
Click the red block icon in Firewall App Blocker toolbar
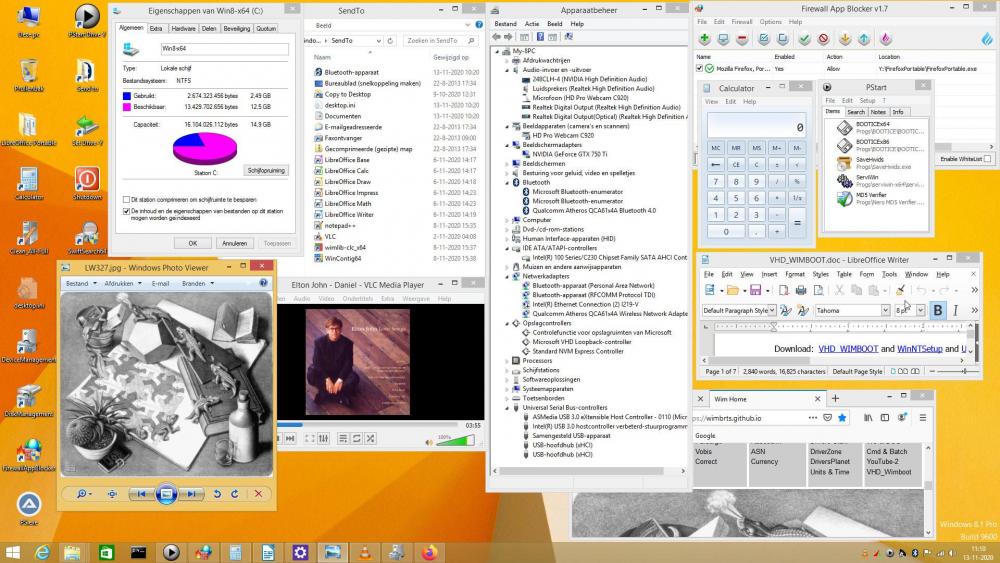pyautogui.click(x=823, y=39)
